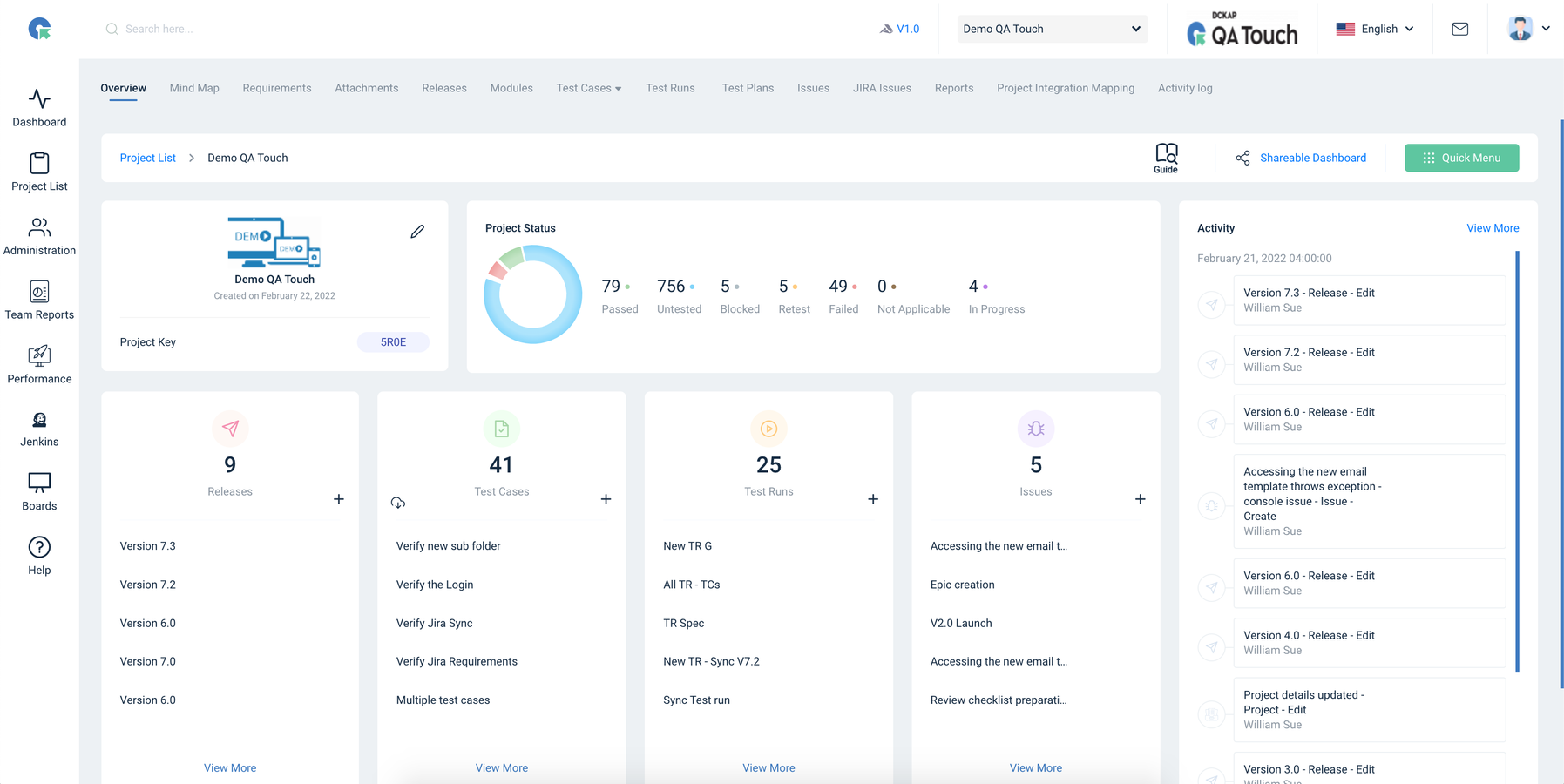Click the Releases paper plane icon
The image size is (1564, 784).
pos(230,429)
